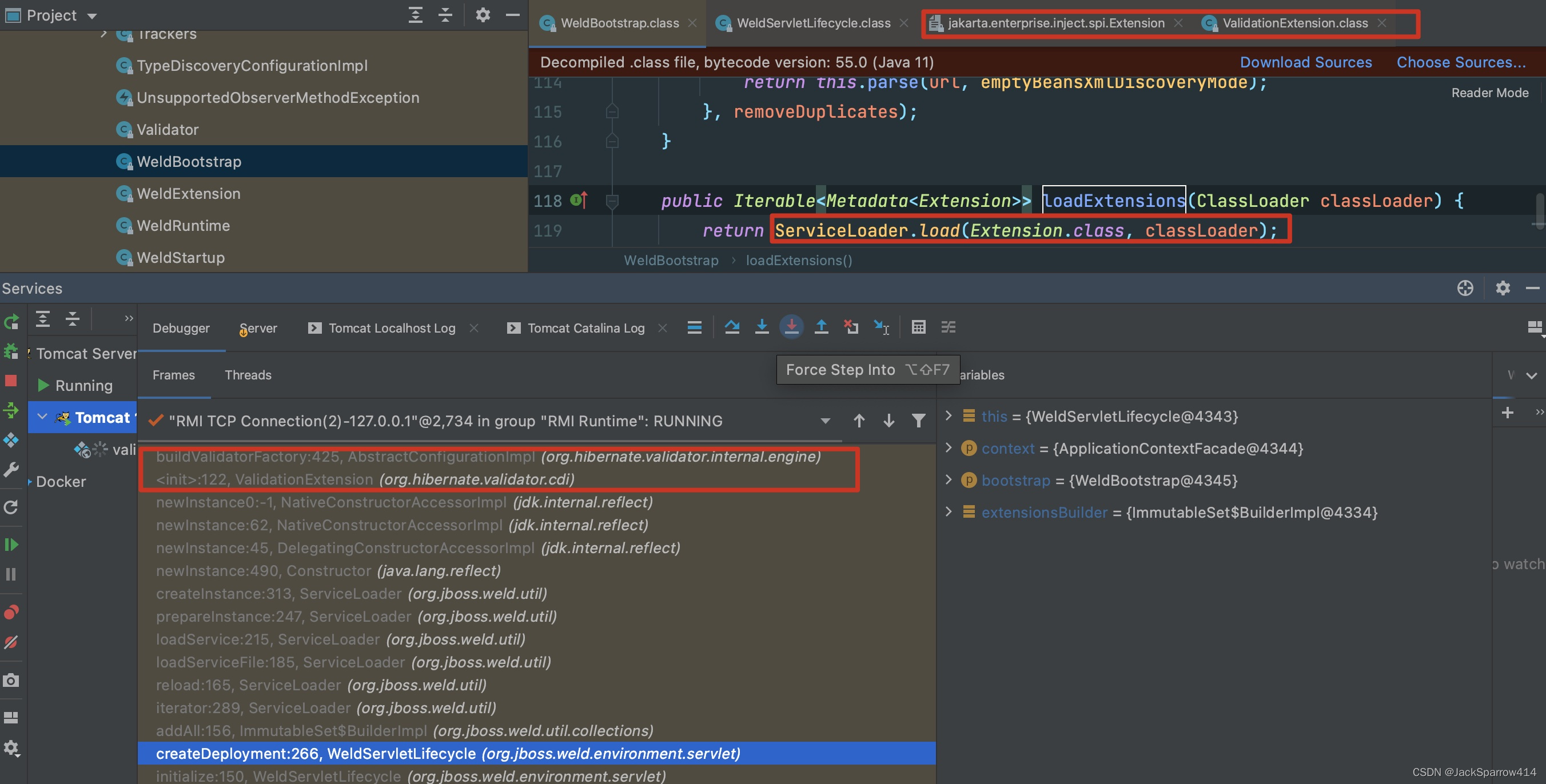Select WeldExtension in the Project tree
The width and height of the screenshot is (1546, 784).
tap(189, 194)
